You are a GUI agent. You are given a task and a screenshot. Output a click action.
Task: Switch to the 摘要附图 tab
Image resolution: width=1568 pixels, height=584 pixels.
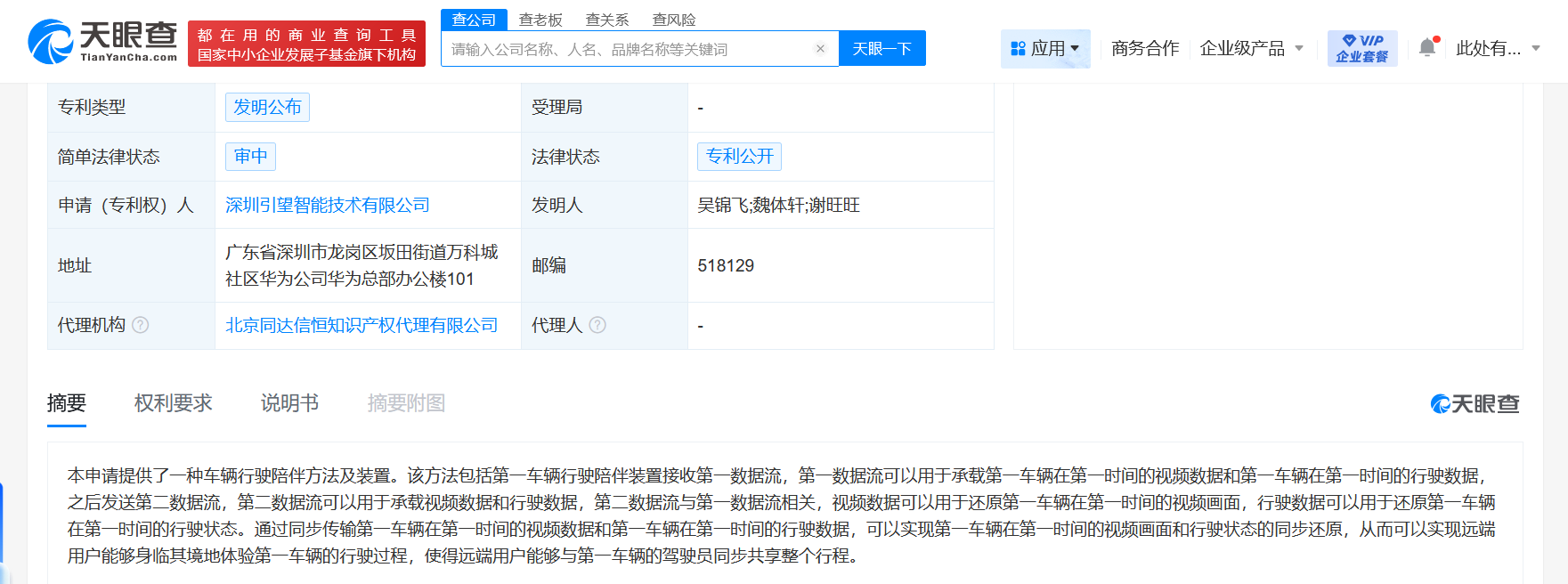coord(406,403)
